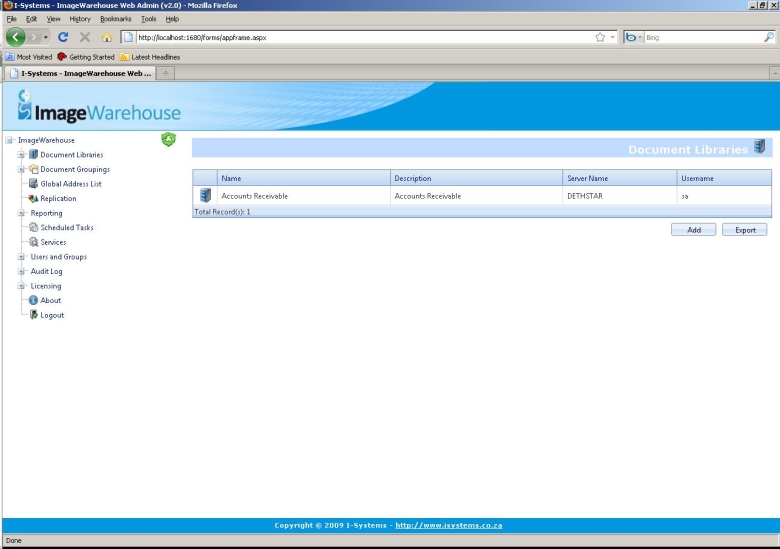Open the isystems.co.za footer link

449,525
